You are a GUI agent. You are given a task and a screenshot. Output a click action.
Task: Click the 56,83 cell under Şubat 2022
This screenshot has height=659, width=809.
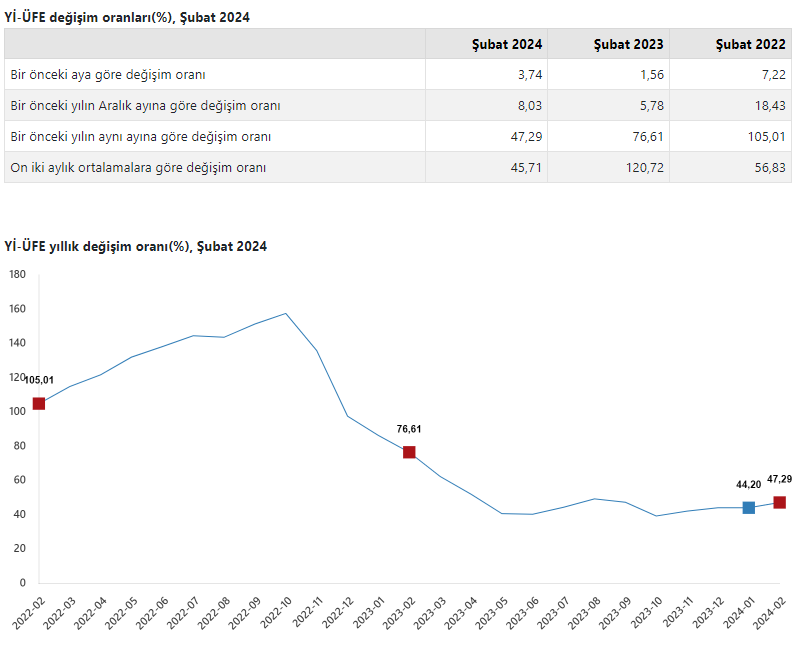[x=767, y=168]
